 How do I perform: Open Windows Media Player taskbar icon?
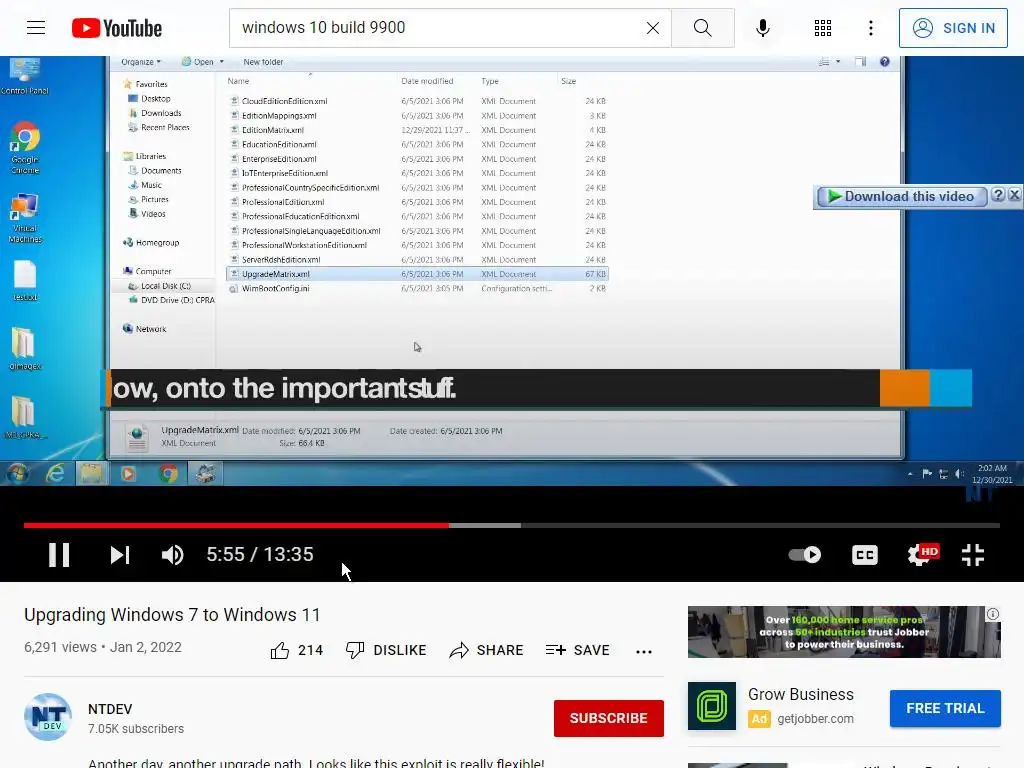[x=128, y=474]
